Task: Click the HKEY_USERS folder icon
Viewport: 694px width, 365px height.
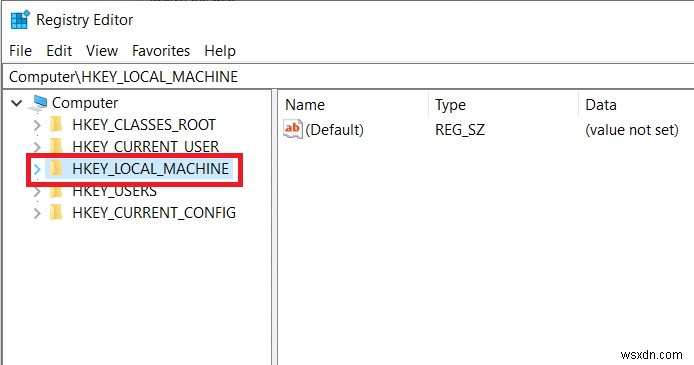Action: pos(56,191)
